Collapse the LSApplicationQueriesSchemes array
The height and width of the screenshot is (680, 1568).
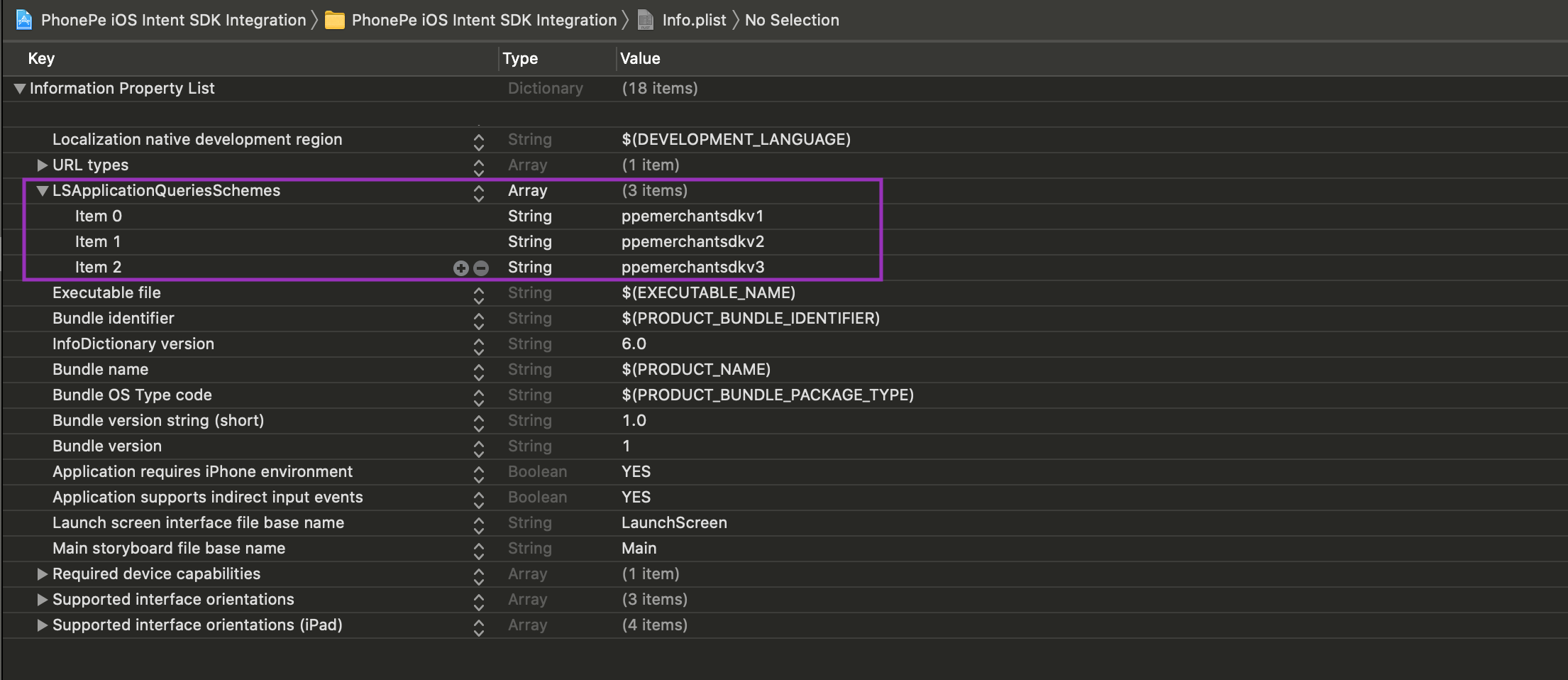(43, 191)
